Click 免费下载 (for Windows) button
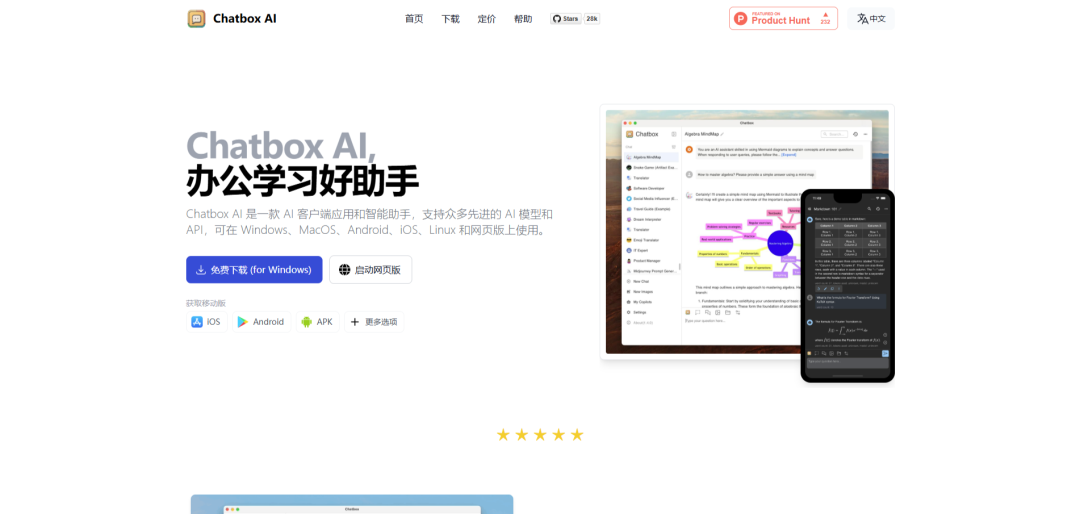 point(254,270)
